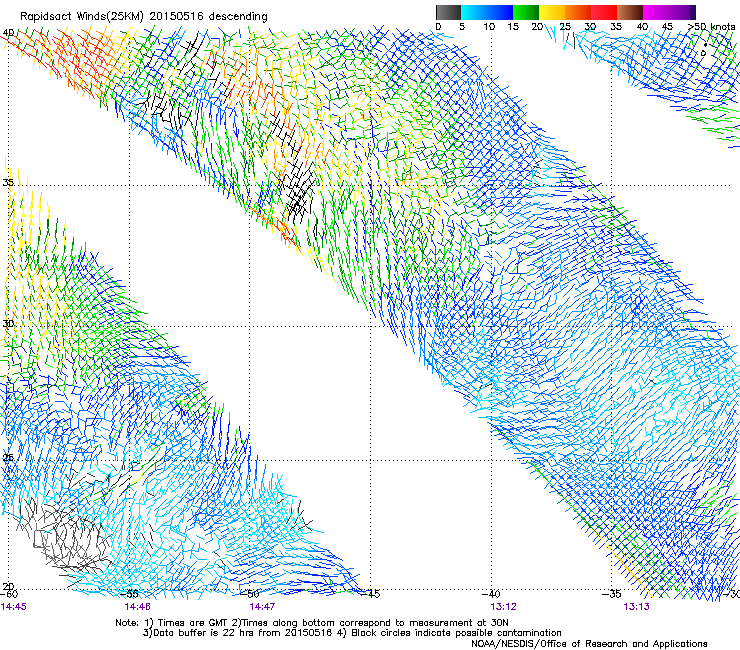
Task: Click the pass time label 13:13
Action: tap(637, 607)
